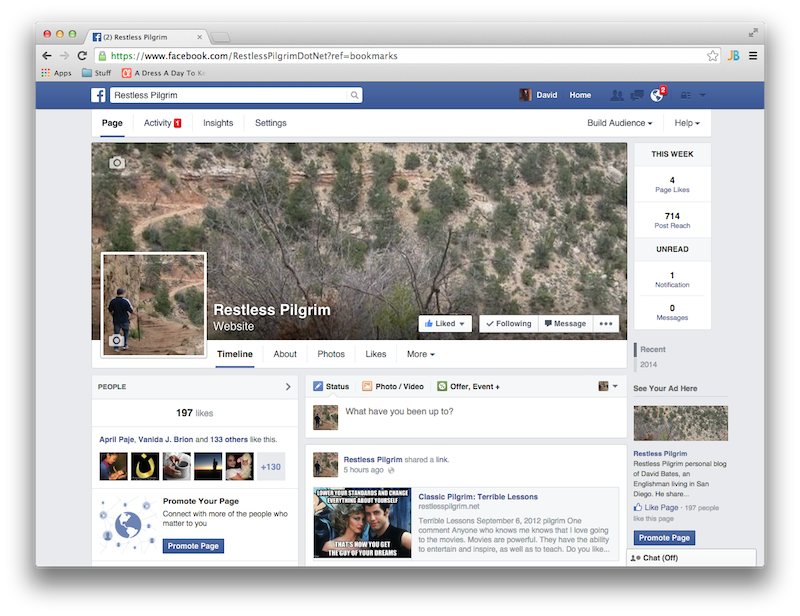Image resolution: width=800 pixels, height=616 pixels.
Task: Open the Grease meme link thumbnail
Action: tap(362, 522)
